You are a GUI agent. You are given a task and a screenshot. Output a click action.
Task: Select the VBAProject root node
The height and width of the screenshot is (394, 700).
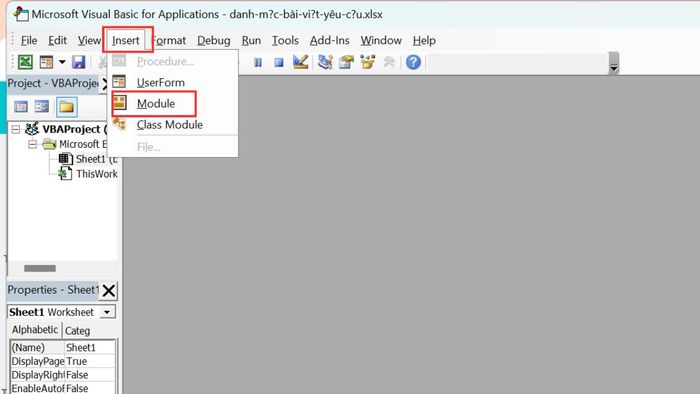75,129
